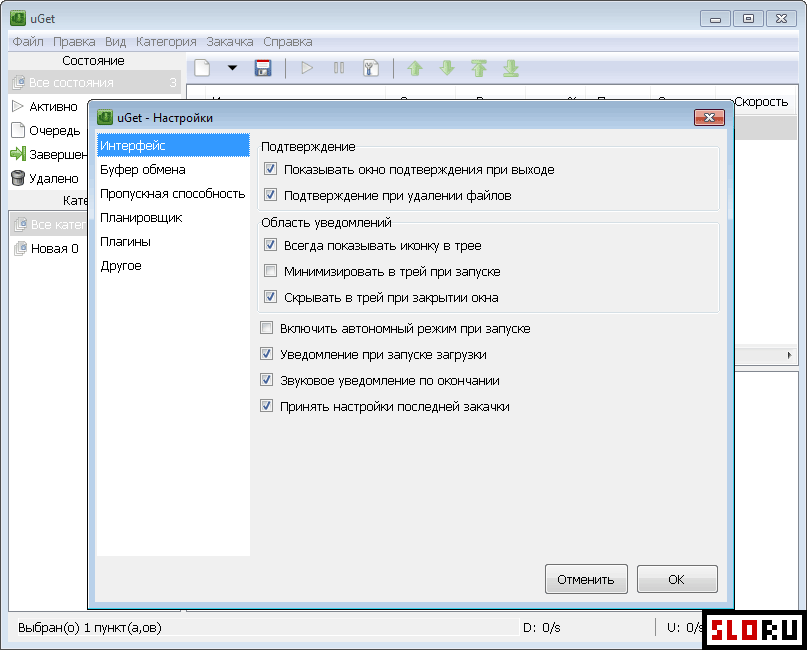807x650 pixels.
Task: Select 'Активно' status row
Action: coord(49,107)
